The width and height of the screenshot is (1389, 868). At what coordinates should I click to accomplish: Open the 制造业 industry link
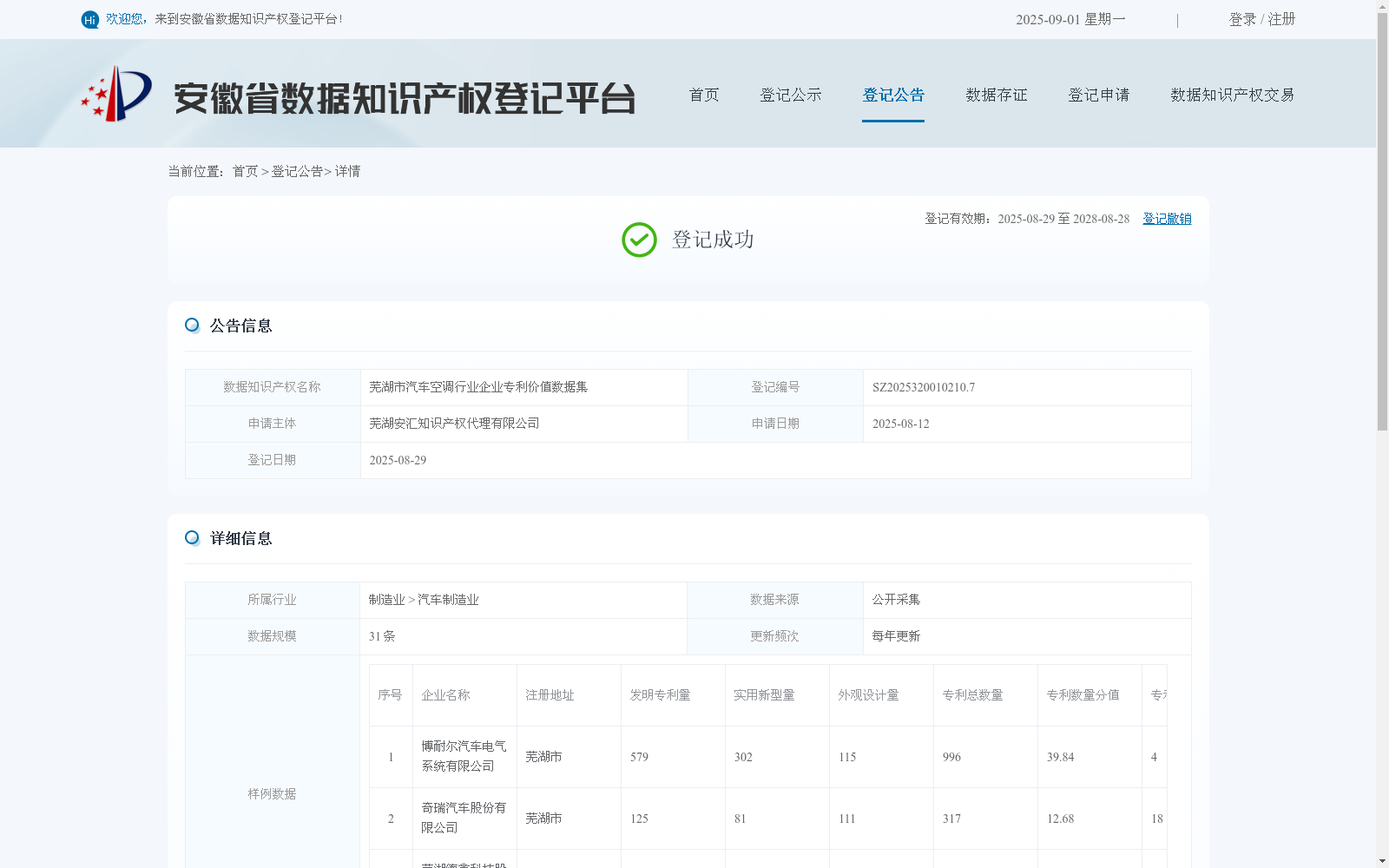(x=385, y=599)
